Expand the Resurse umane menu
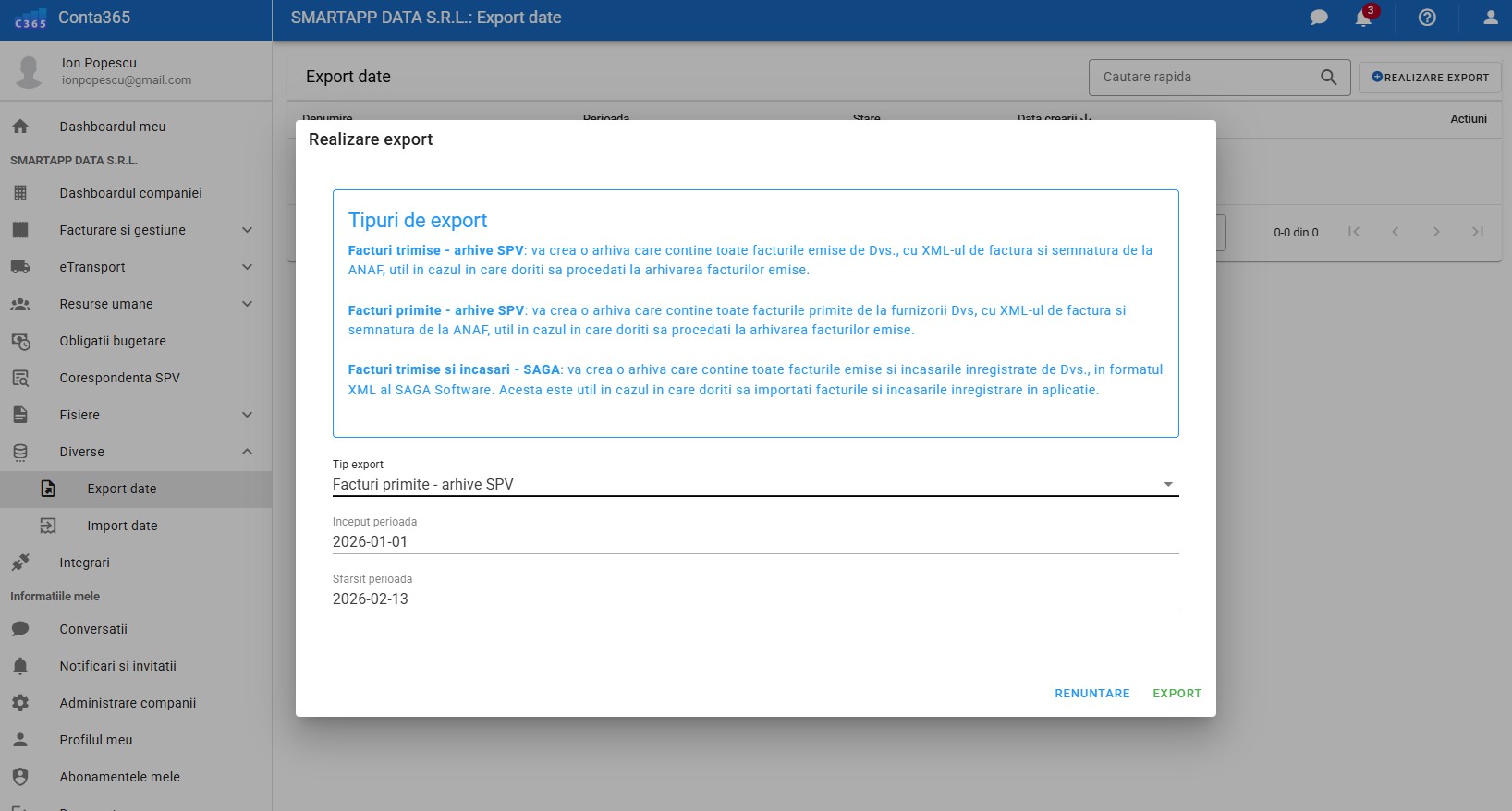 pyautogui.click(x=247, y=304)
